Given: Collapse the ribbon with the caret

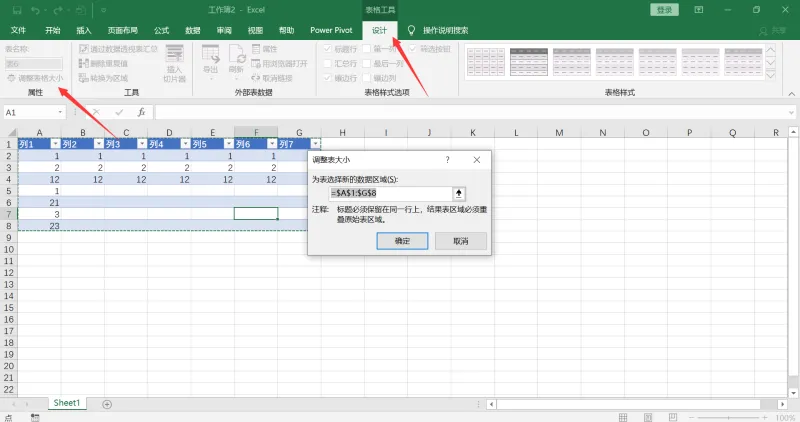Looking at the screenshot, I should pos(791,94).
